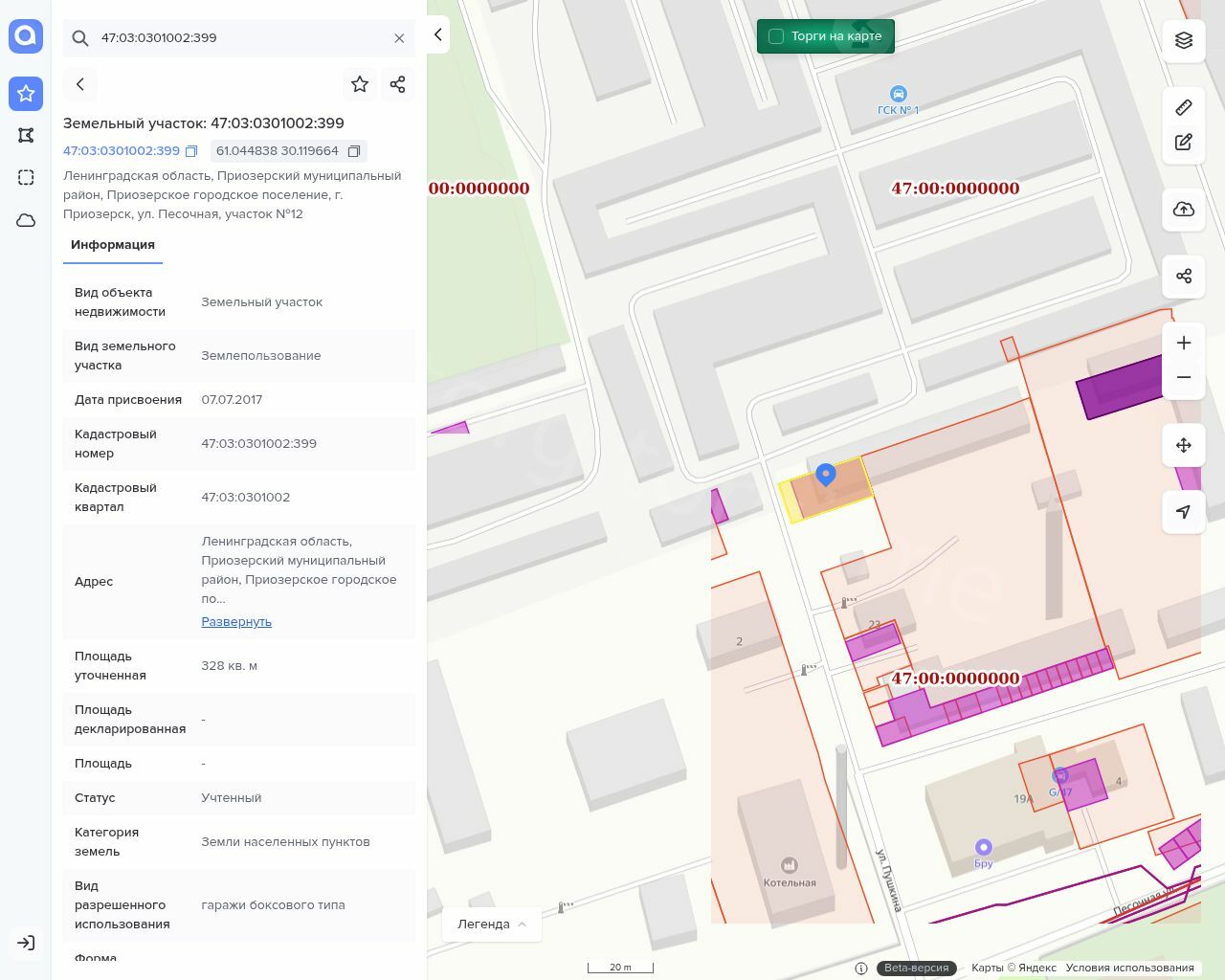Expand the 'Легенда' legend panel
This screenshot has height=980, width=1225.
(x=492, y=924)
